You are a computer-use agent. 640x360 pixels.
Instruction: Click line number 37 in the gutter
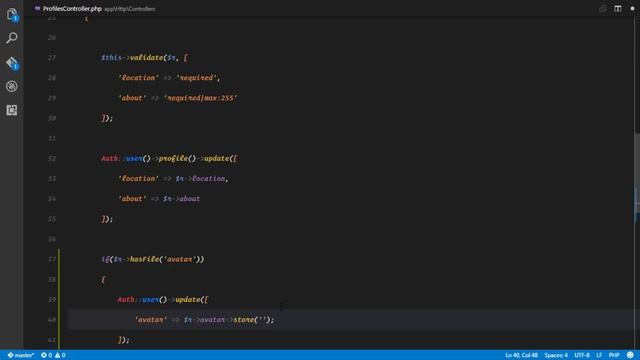click(52, 259)
